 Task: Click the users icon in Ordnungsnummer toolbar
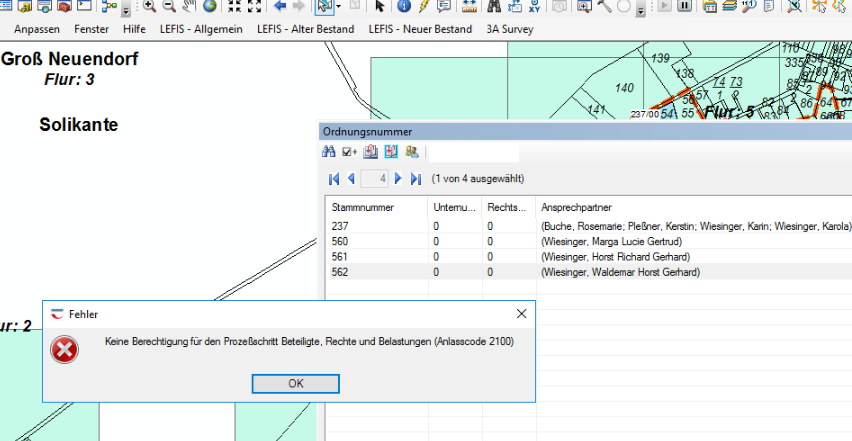(x=411, y=152)
